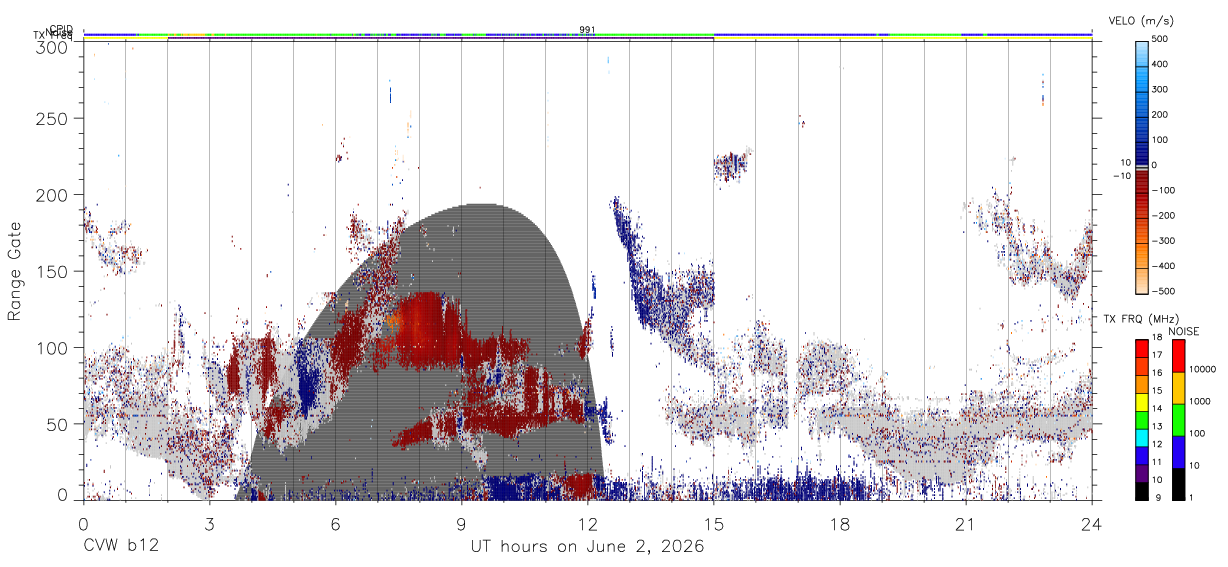
Task: Click the red 17–18 MHz swatch in TX FRQ legend
Action: (x=1141, y=348)
